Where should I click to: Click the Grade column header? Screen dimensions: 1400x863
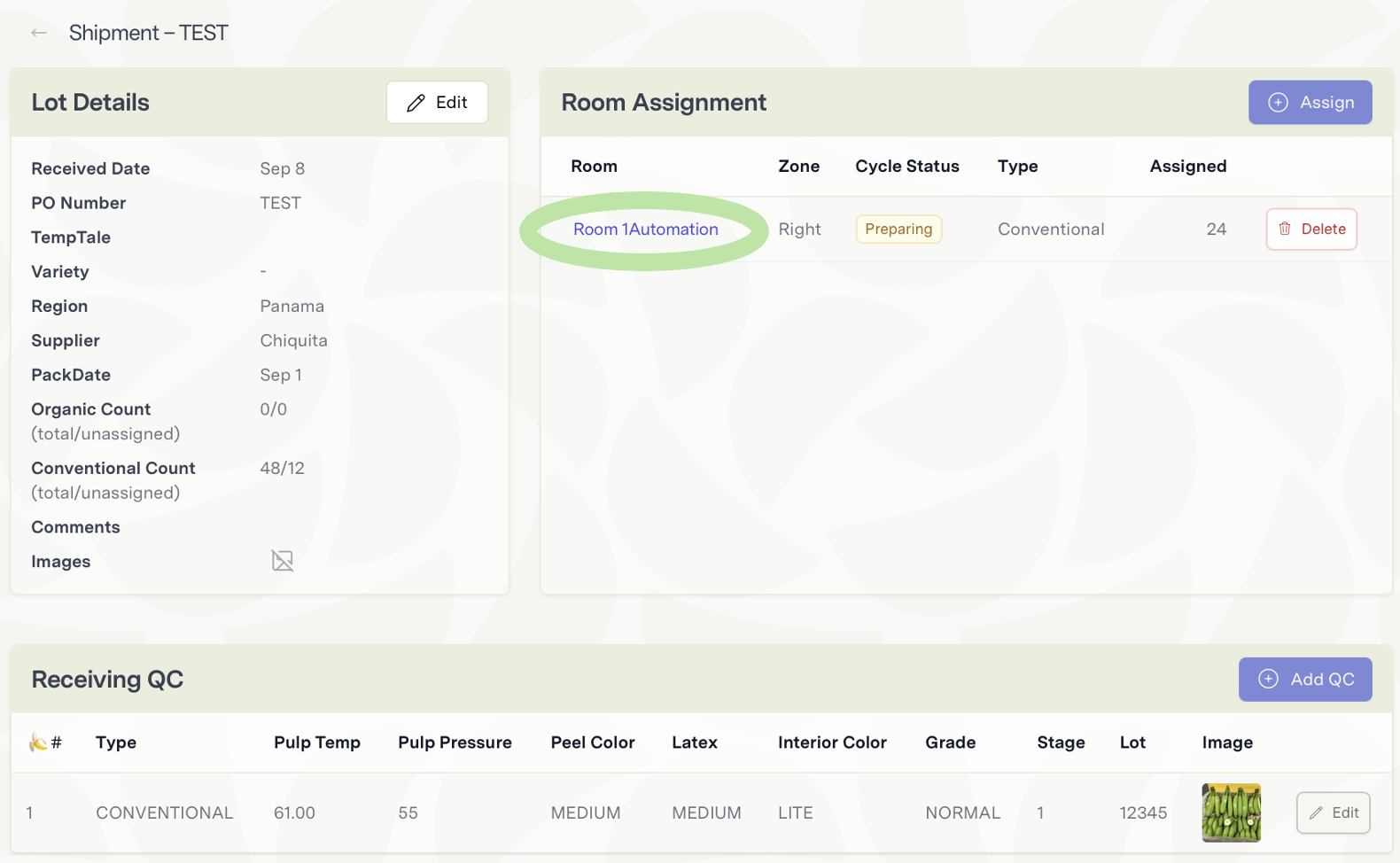tap(950, 742)
